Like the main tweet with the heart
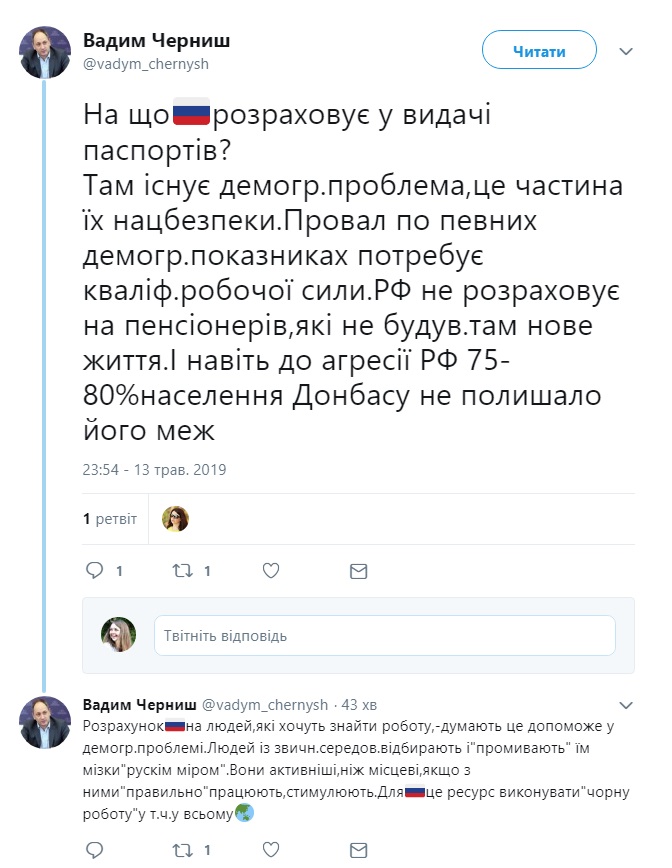672x868 pixels. pyautogui.click(x=269, y=568)
